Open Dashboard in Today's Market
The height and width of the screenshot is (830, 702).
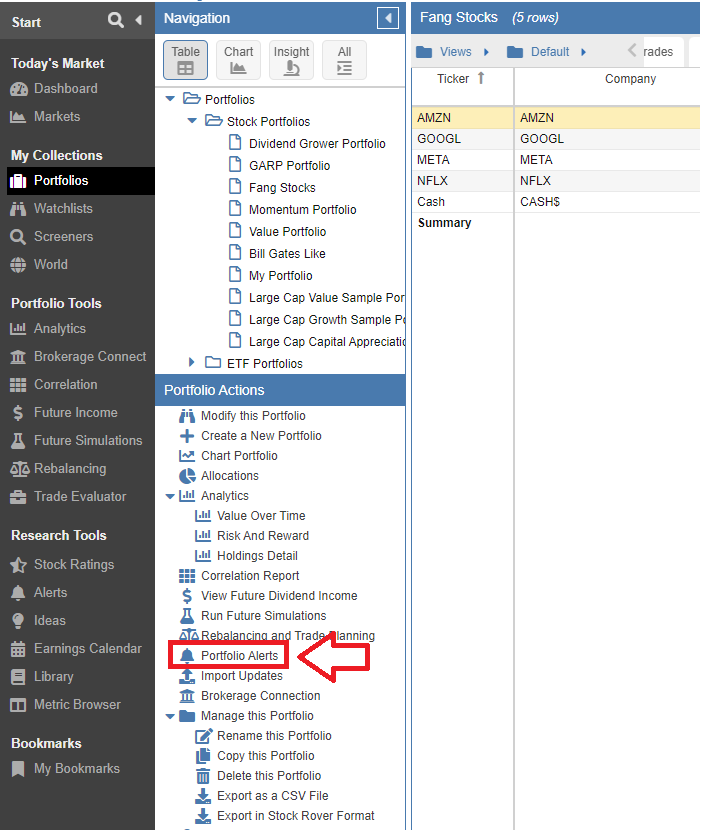[x=53, y=88]
